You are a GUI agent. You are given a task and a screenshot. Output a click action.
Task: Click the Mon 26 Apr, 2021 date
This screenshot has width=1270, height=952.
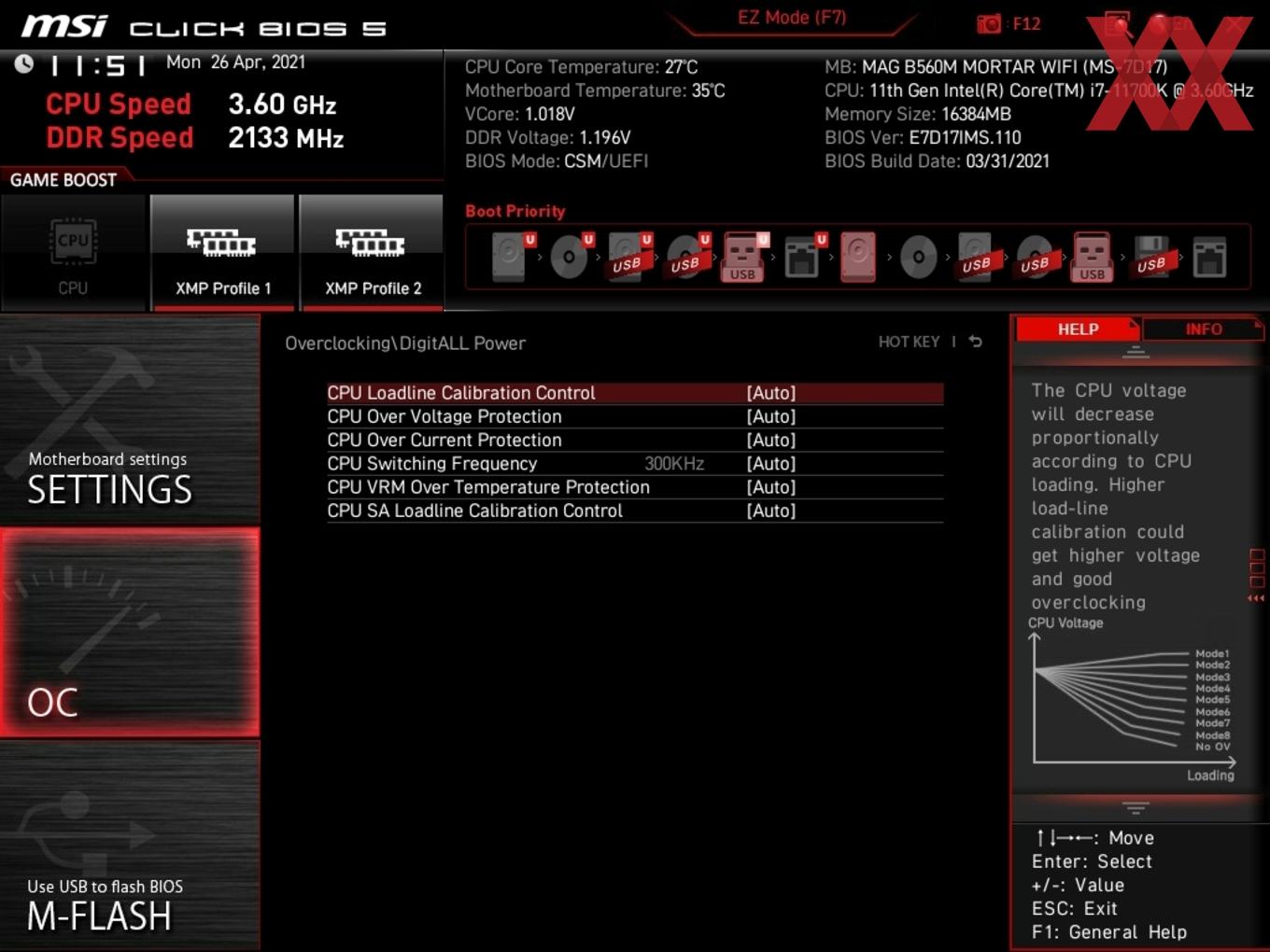point(235,63)
